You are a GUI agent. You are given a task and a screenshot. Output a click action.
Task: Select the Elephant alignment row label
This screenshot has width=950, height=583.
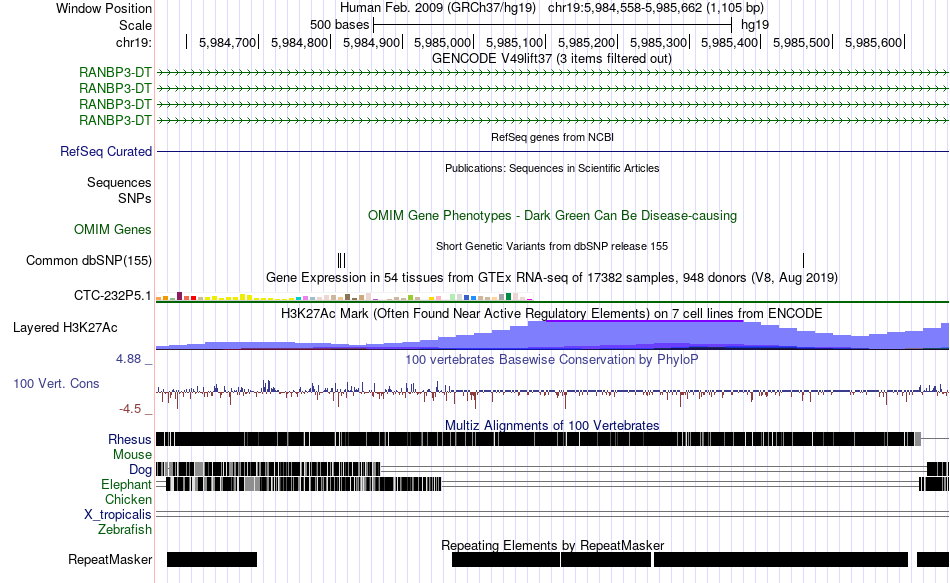(x=126, y=485)
